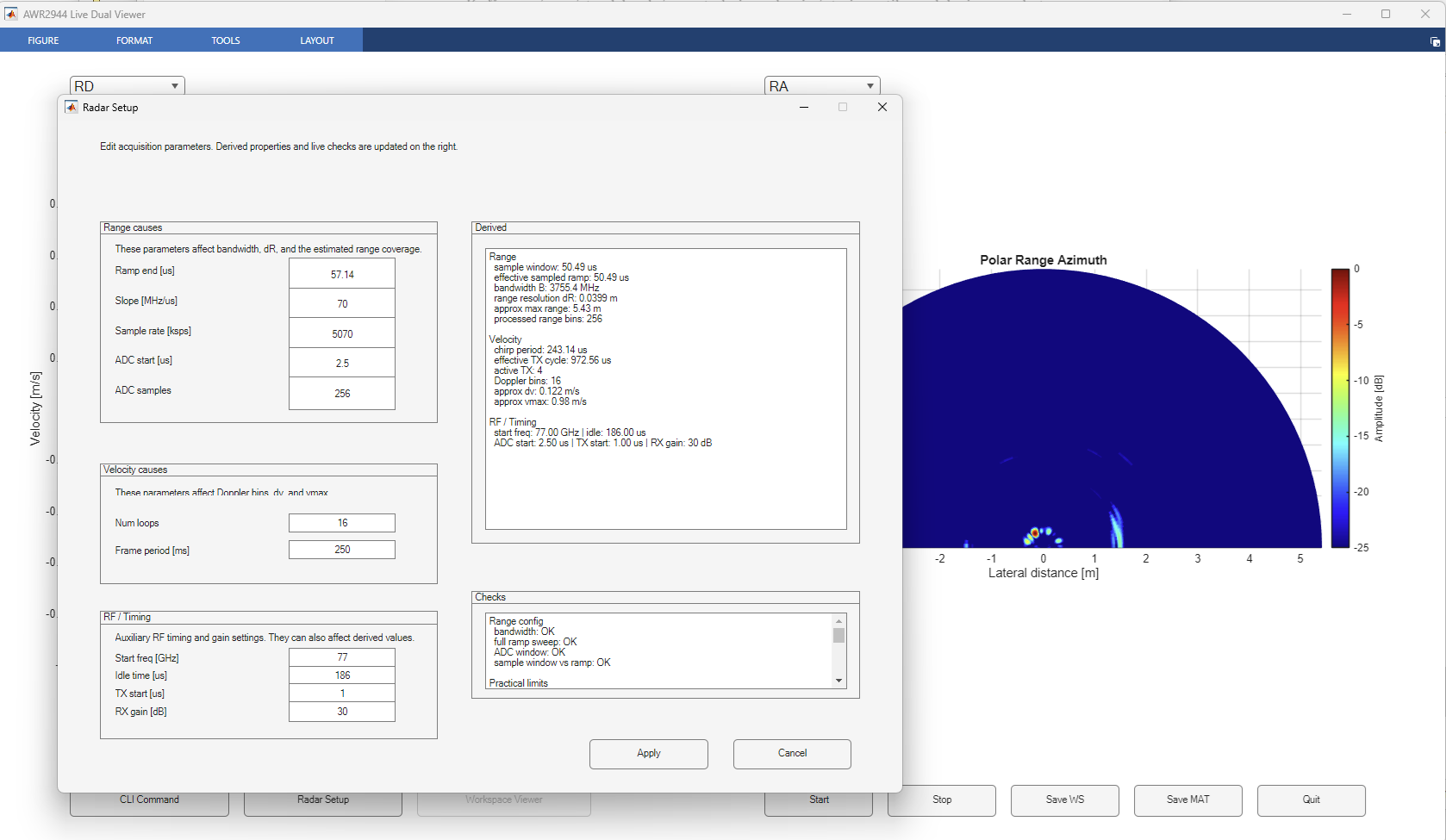1446x840 pixels.
Task: Apply the radar setup parameters
Action: point(649,754)
